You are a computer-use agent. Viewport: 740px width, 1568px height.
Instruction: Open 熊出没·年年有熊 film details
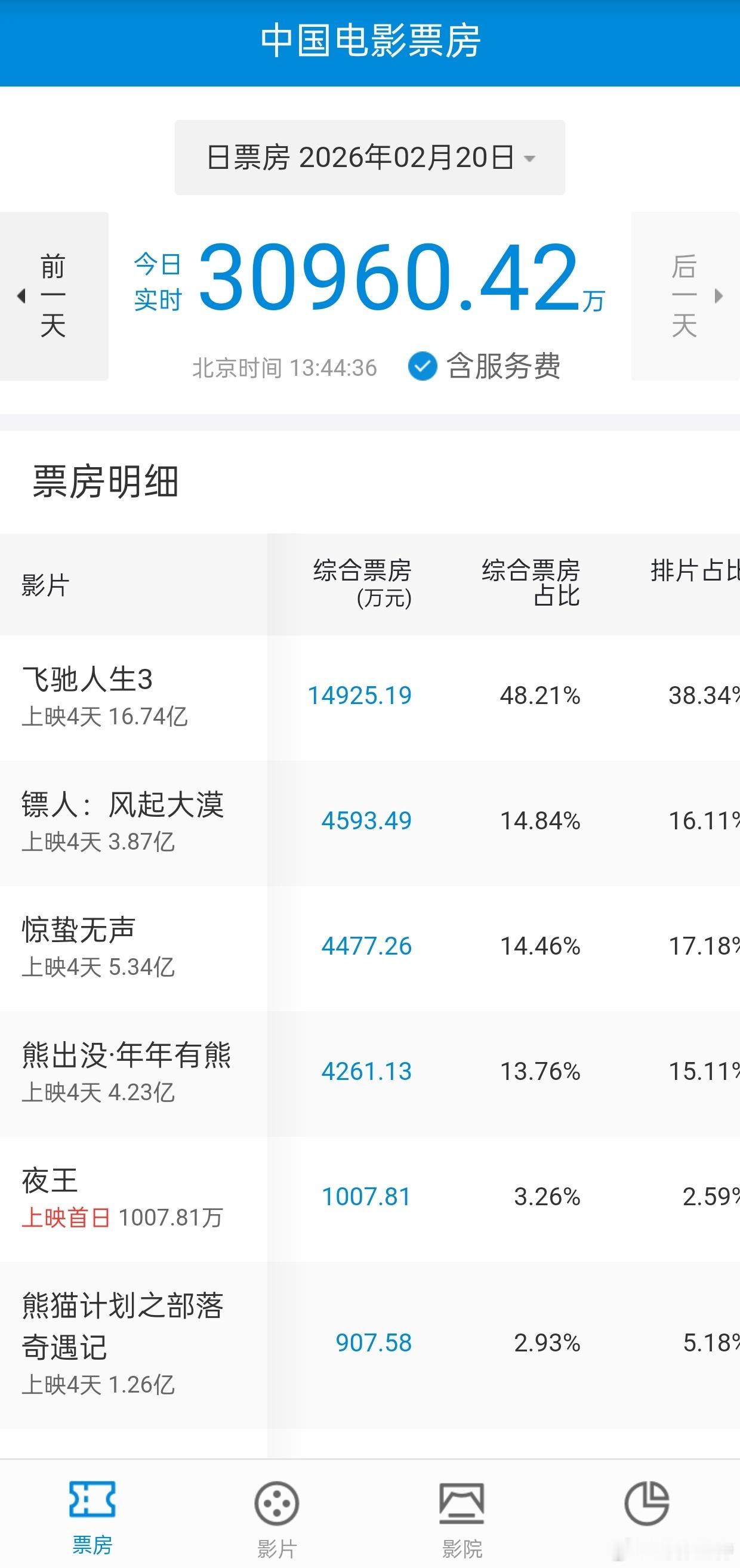tap(127, 1055)
